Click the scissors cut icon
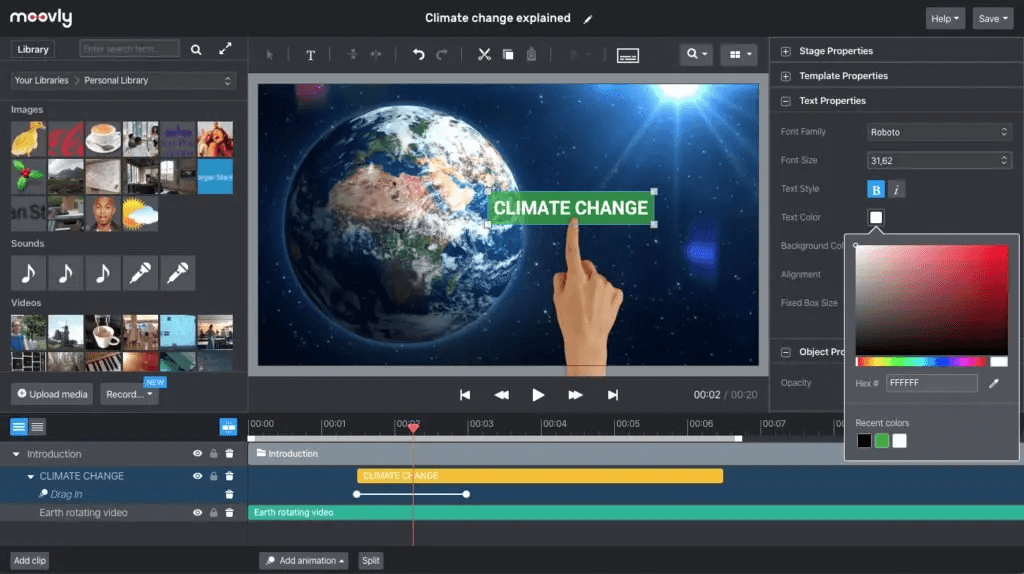The height and width of the screenshot is (574, 1024). (484, 54)
